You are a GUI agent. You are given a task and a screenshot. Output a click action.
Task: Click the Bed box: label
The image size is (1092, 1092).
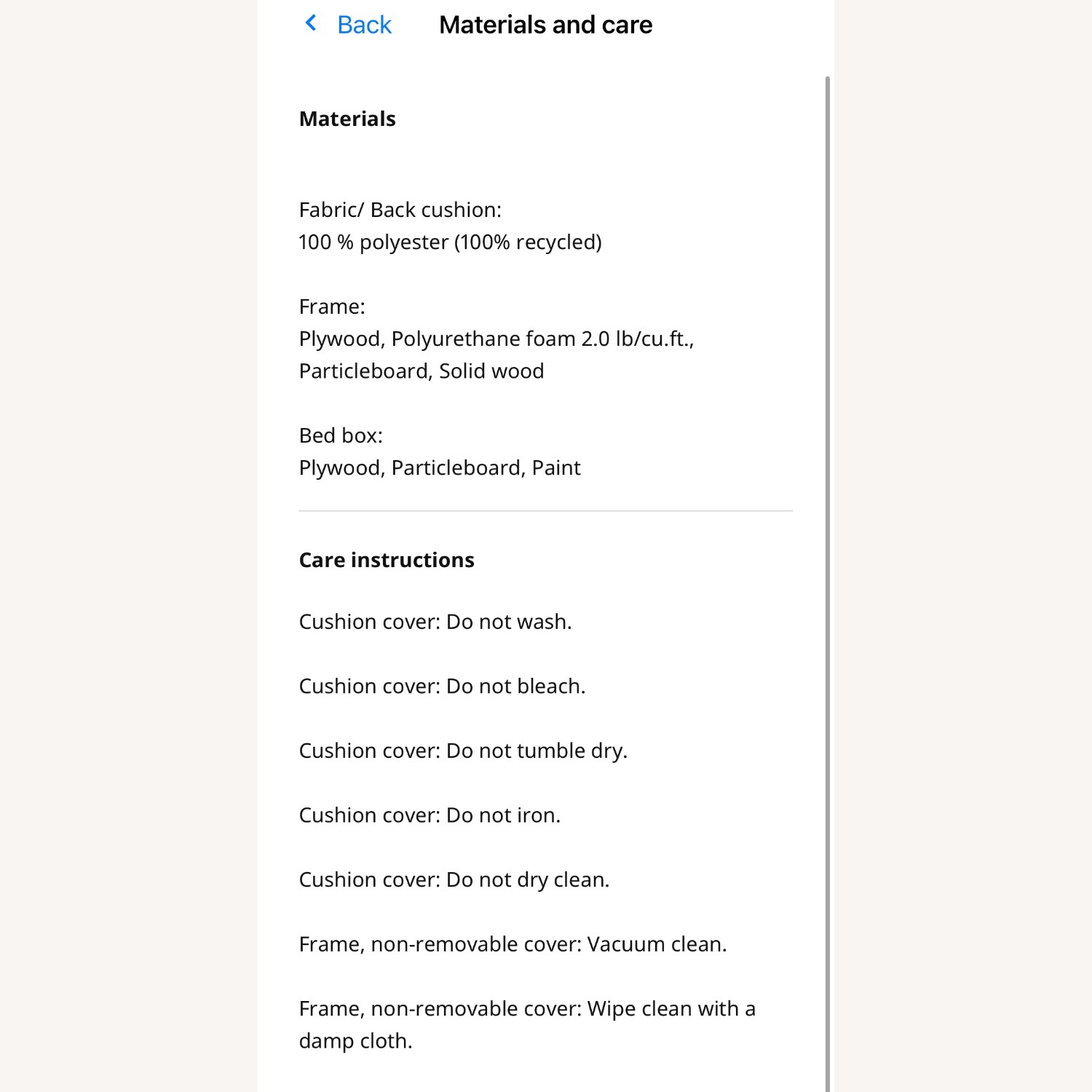(x=341, y=435)
